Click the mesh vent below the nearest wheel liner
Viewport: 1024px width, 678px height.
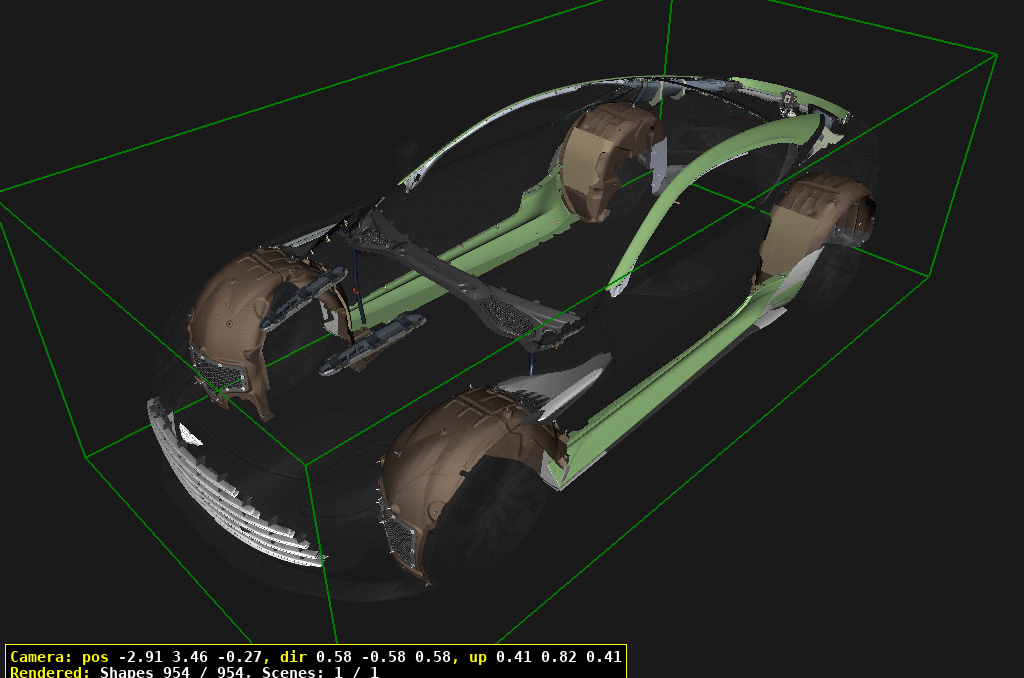[x=400, y=541]
